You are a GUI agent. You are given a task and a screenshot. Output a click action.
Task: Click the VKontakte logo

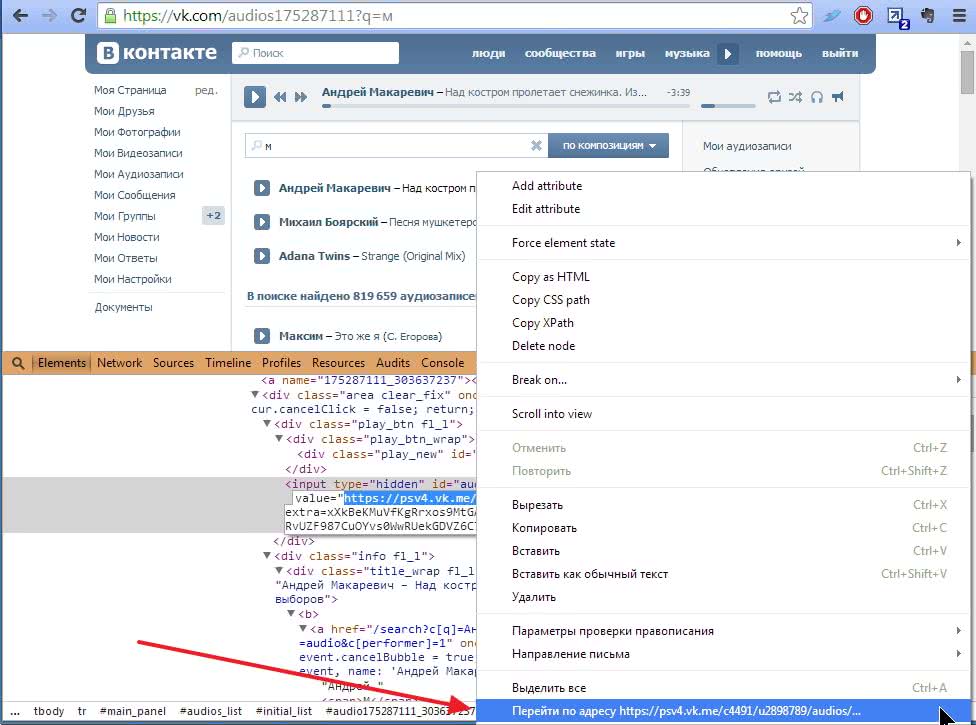[156, 53]
